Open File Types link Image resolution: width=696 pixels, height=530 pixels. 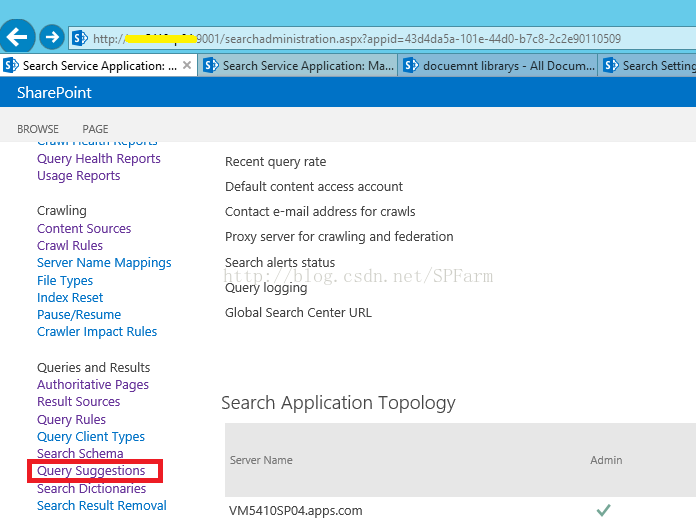point(65,281)
